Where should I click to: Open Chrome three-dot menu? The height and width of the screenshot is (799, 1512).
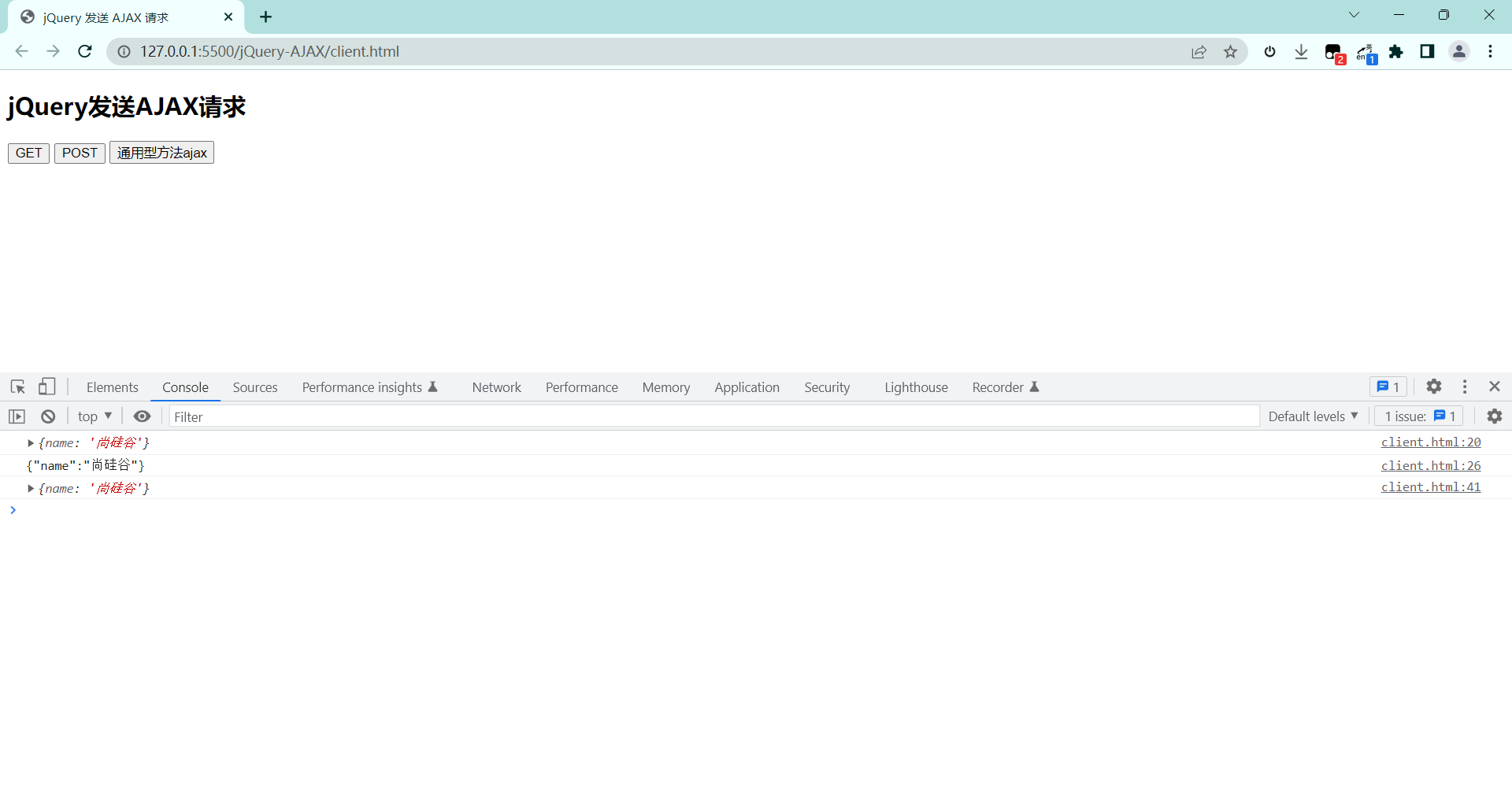[x=1490, y=52]
